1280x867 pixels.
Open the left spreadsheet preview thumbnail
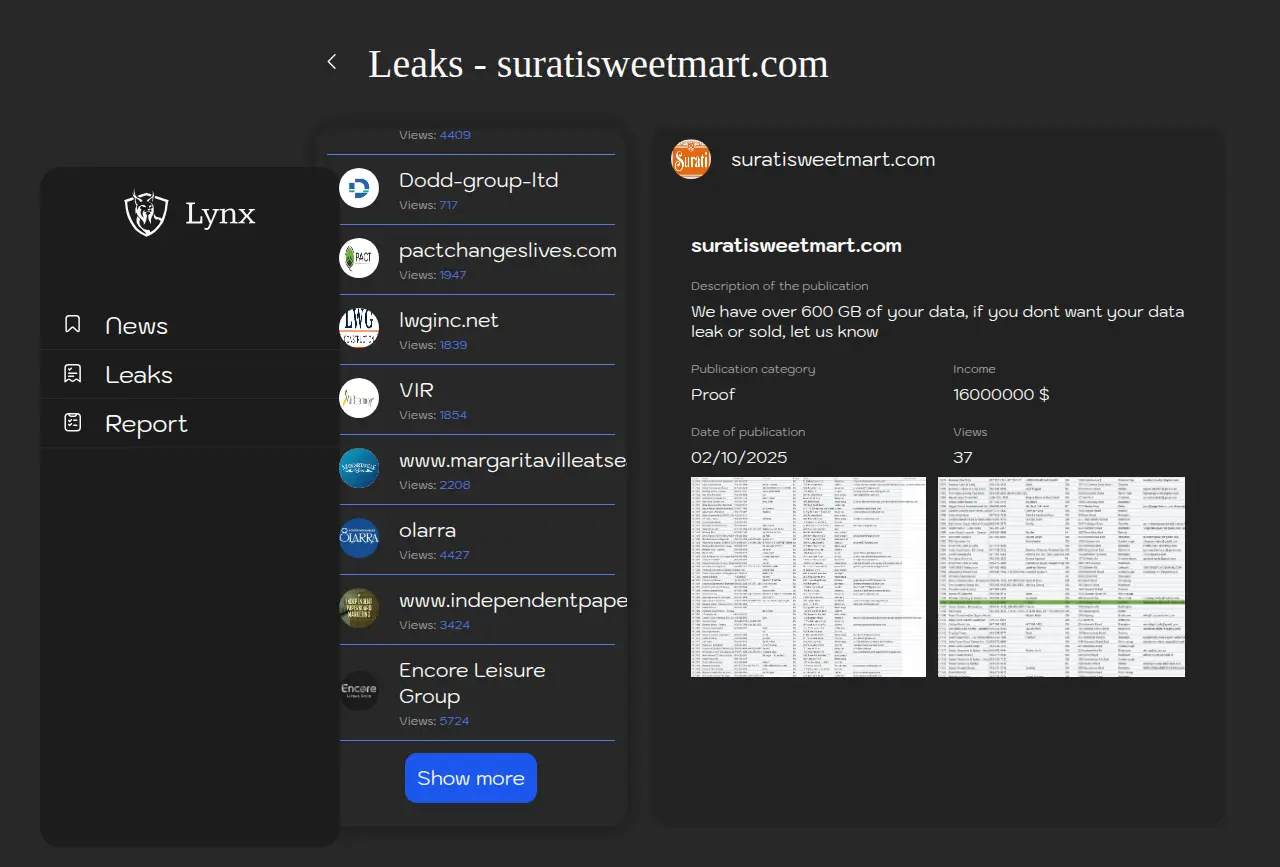pos(809,577)
